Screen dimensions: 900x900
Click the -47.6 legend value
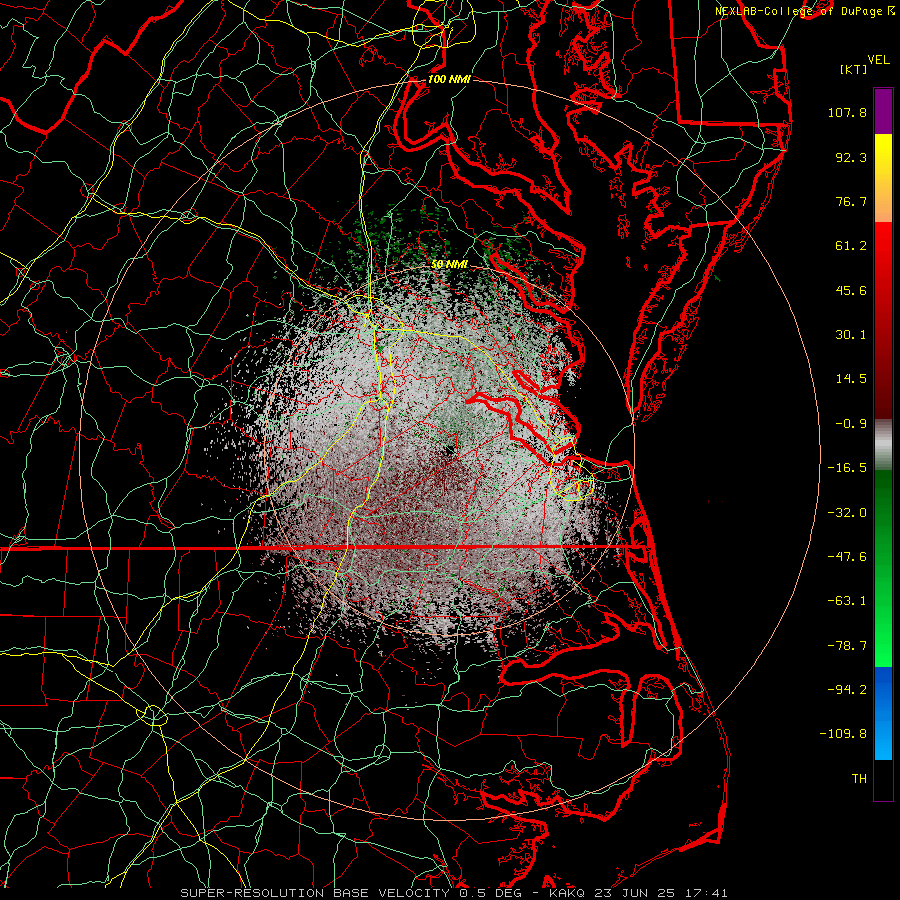click(x=847, y=557)
